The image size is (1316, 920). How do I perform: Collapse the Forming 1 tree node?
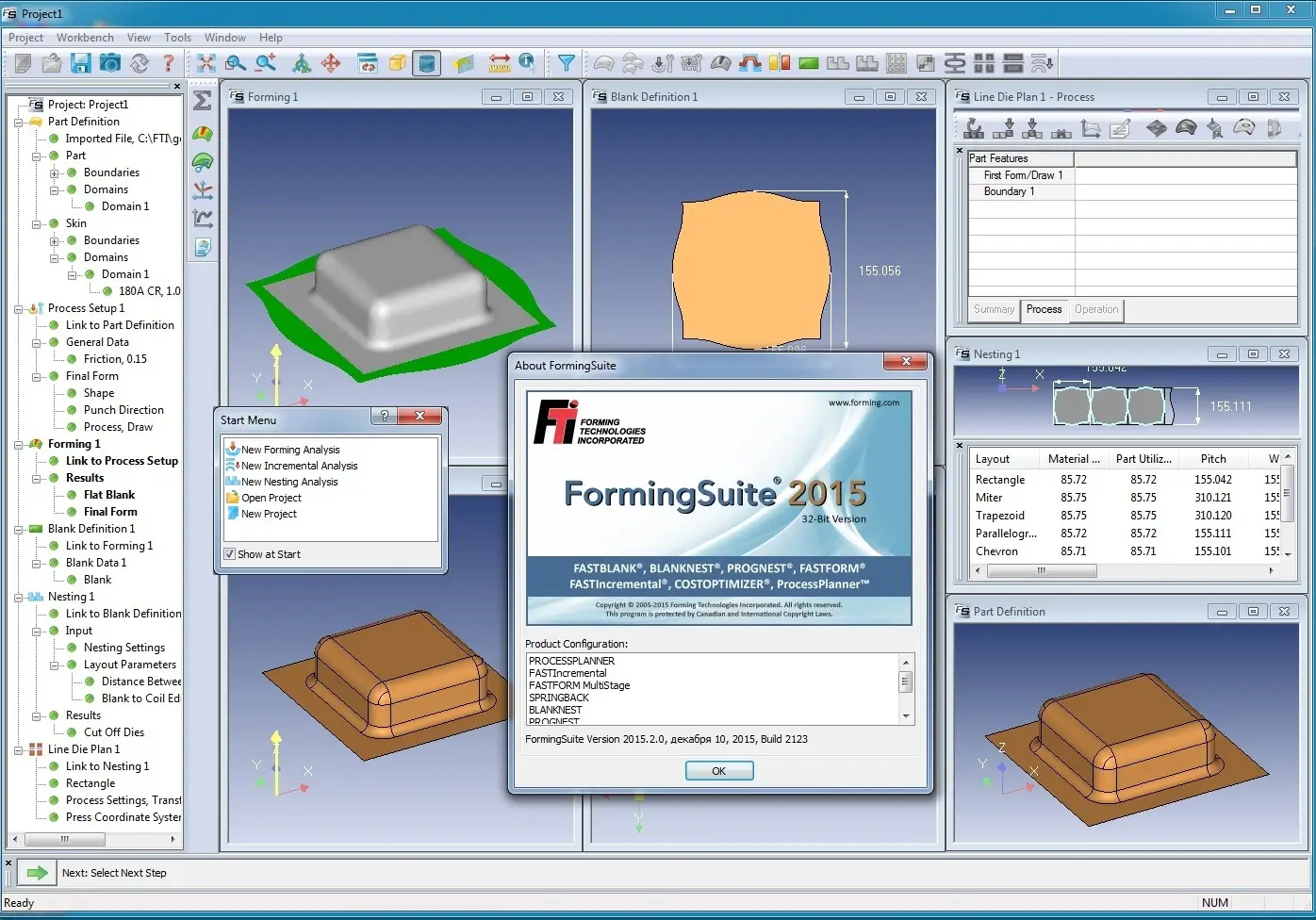(x=19, y=444)
